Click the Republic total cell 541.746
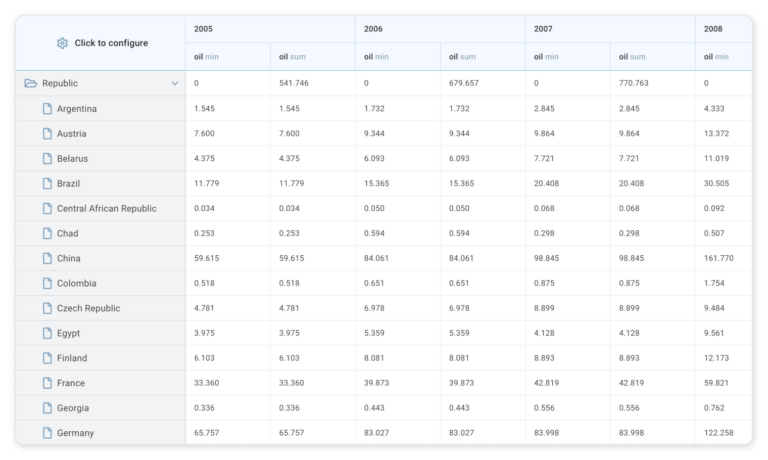The image size is (768, 460). pos(313,83)
